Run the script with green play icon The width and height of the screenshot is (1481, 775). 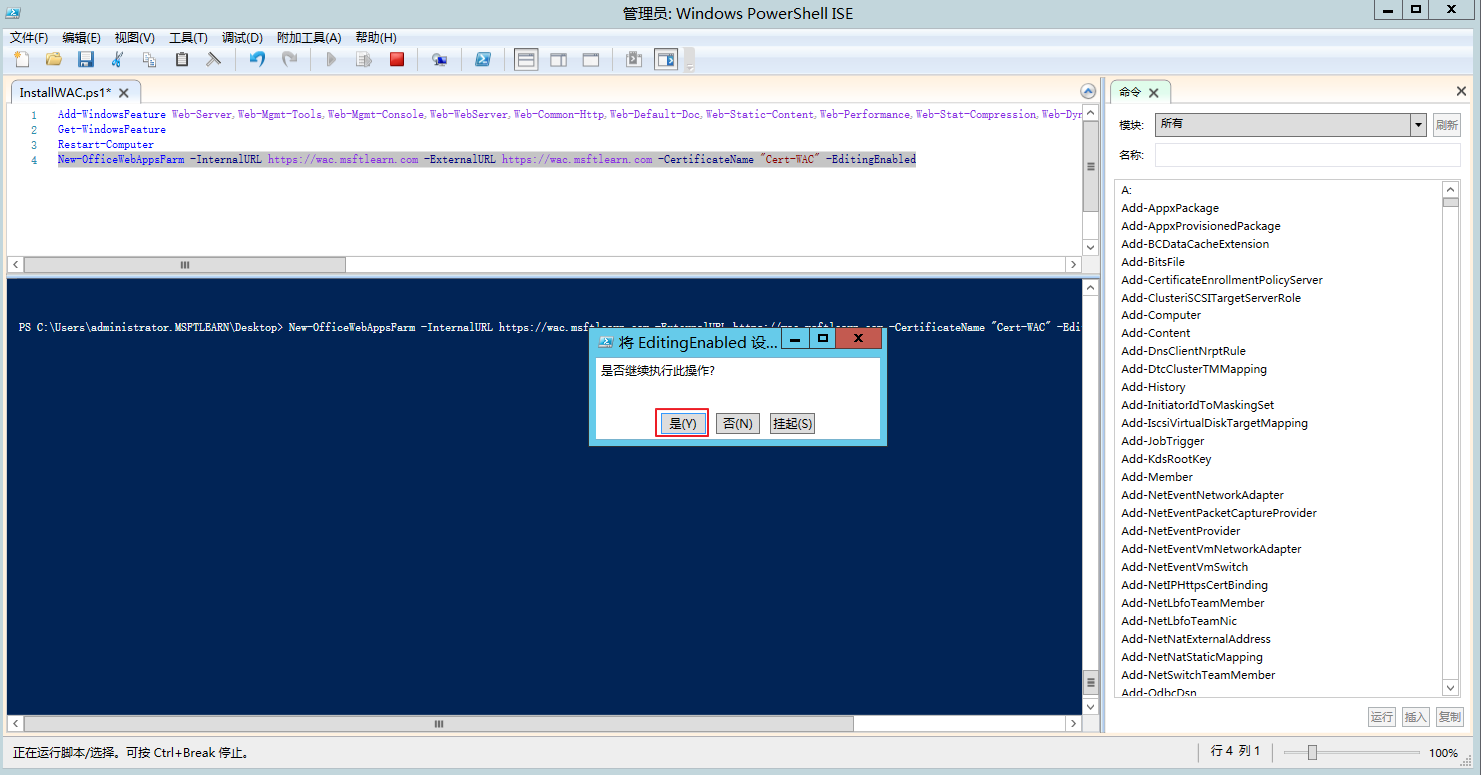(331, 59)
